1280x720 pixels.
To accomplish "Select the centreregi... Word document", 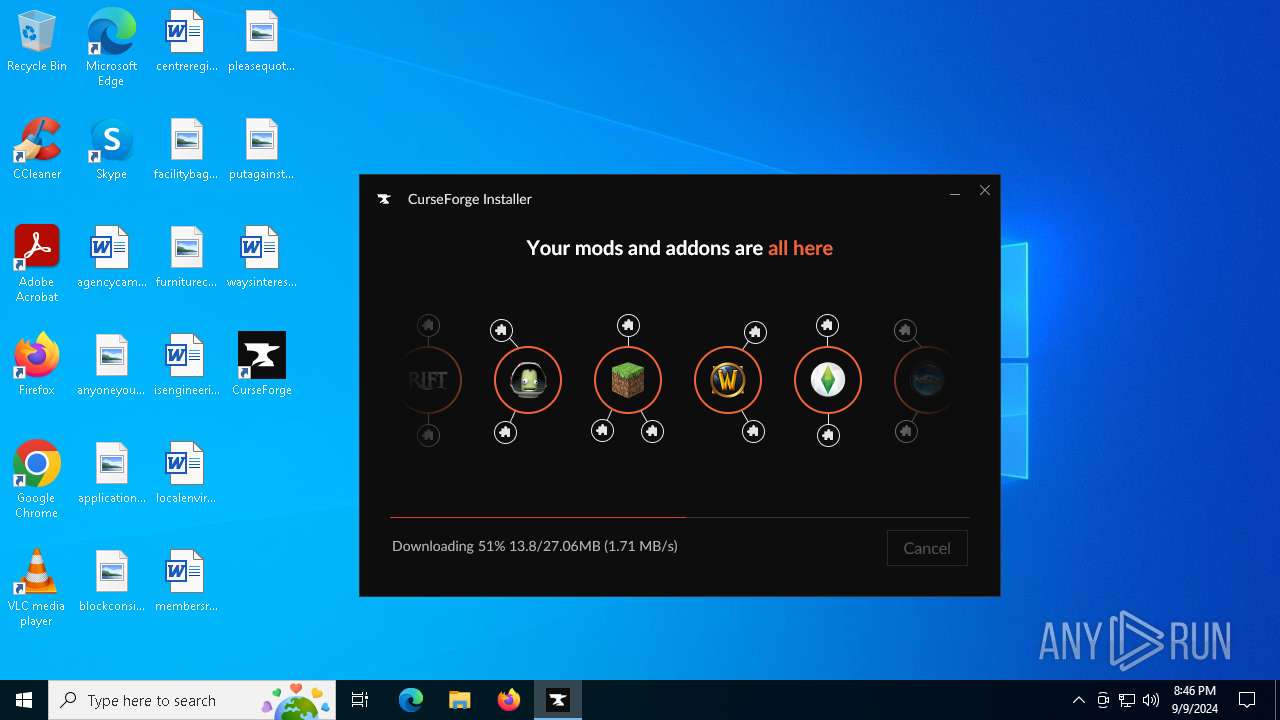I will coord(186,42).
